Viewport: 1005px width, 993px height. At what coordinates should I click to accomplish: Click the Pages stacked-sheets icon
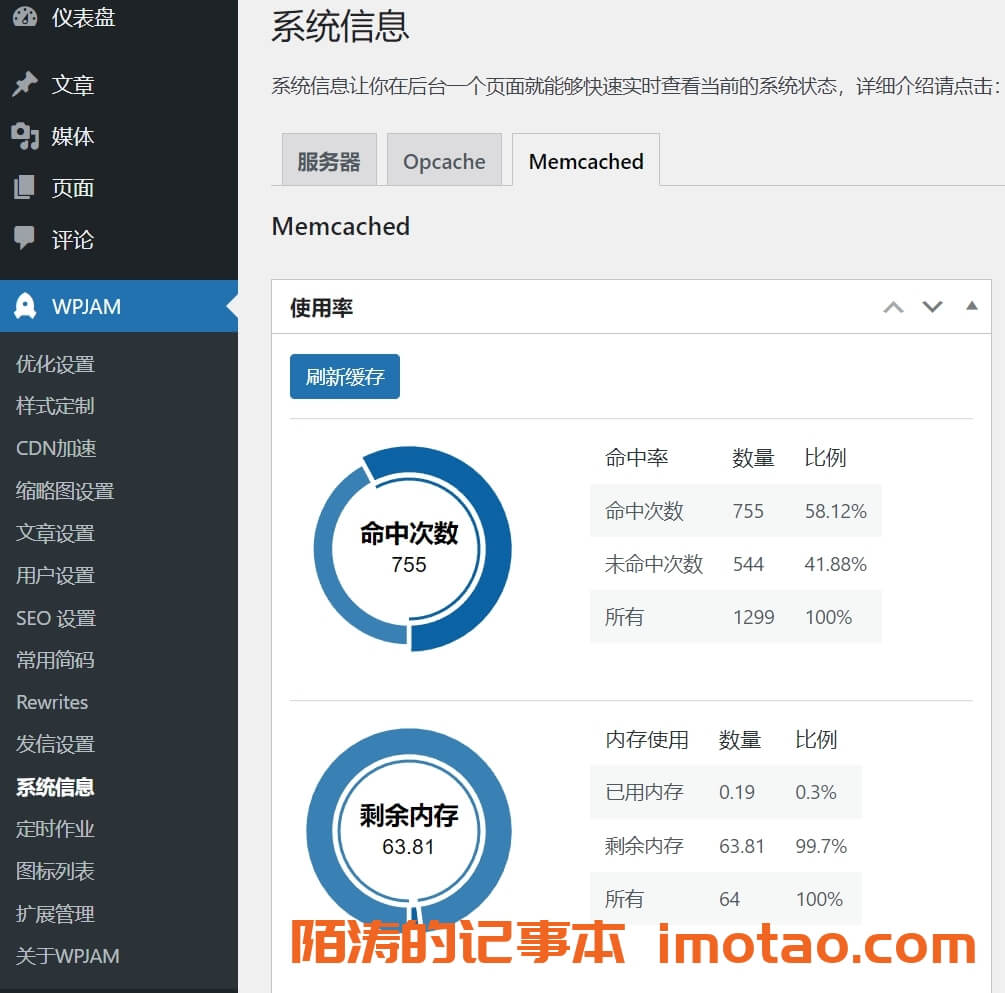click(x=25, y=188)
